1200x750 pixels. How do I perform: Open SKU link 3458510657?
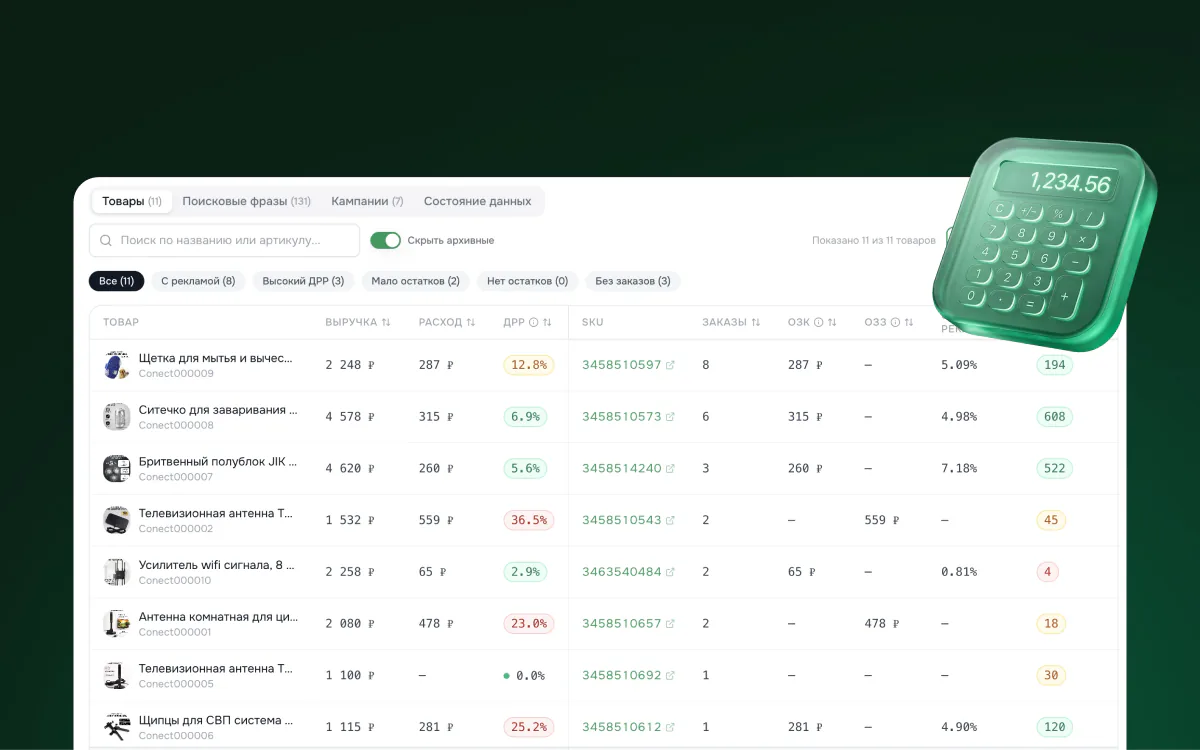(x=621, y=624)
